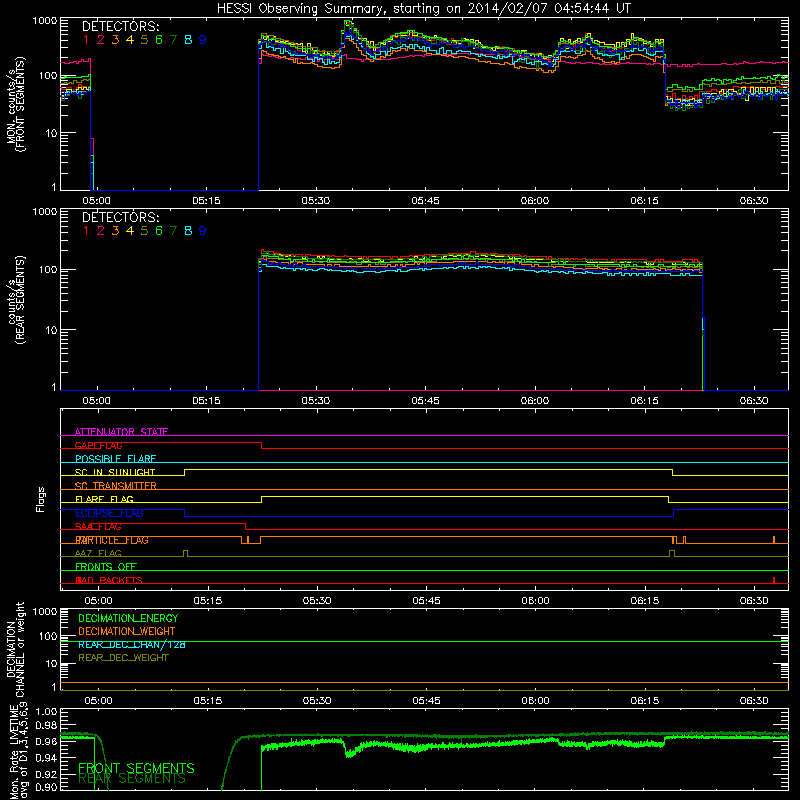The image size is (800, 800).
Task: Click the DECIMATION_ENERGY legend entry
Action: coord(128,618)
